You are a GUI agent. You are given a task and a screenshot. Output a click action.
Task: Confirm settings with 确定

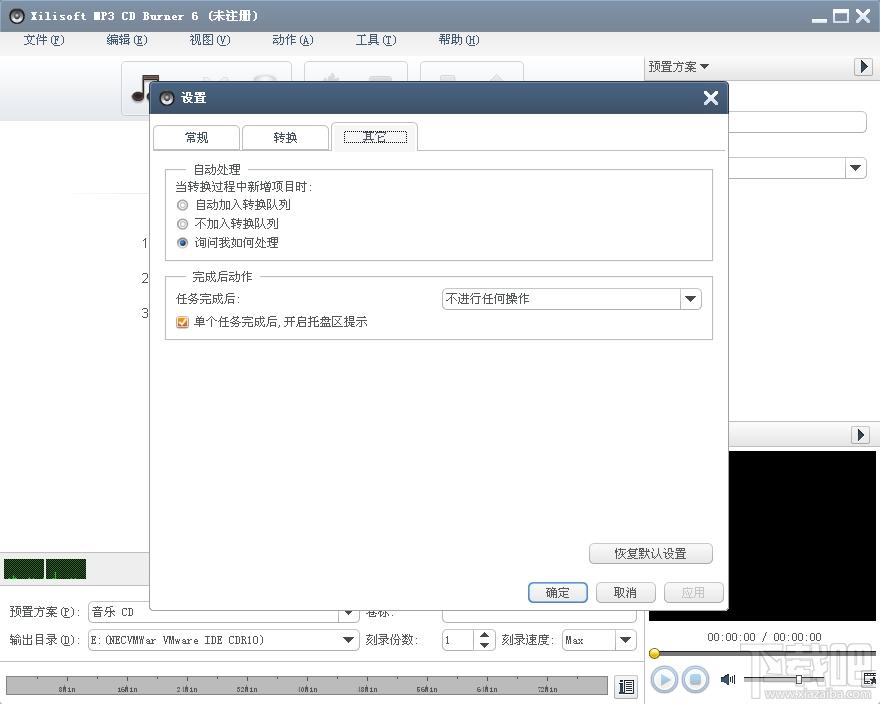pyautogui.click(x=557, y=592)
